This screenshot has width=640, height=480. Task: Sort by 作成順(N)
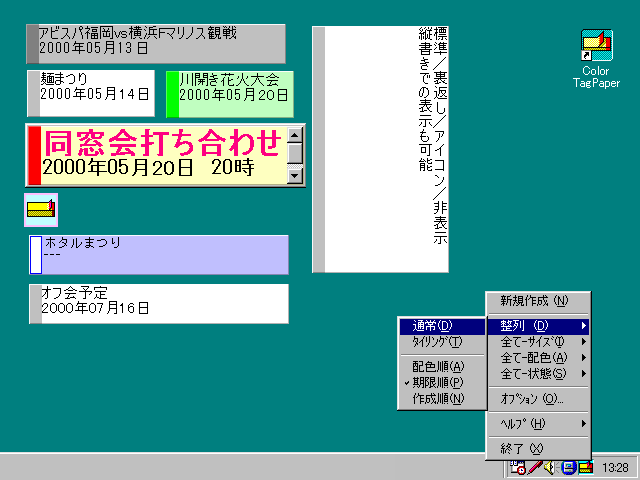pyautogui.click(x=442, y=399)
